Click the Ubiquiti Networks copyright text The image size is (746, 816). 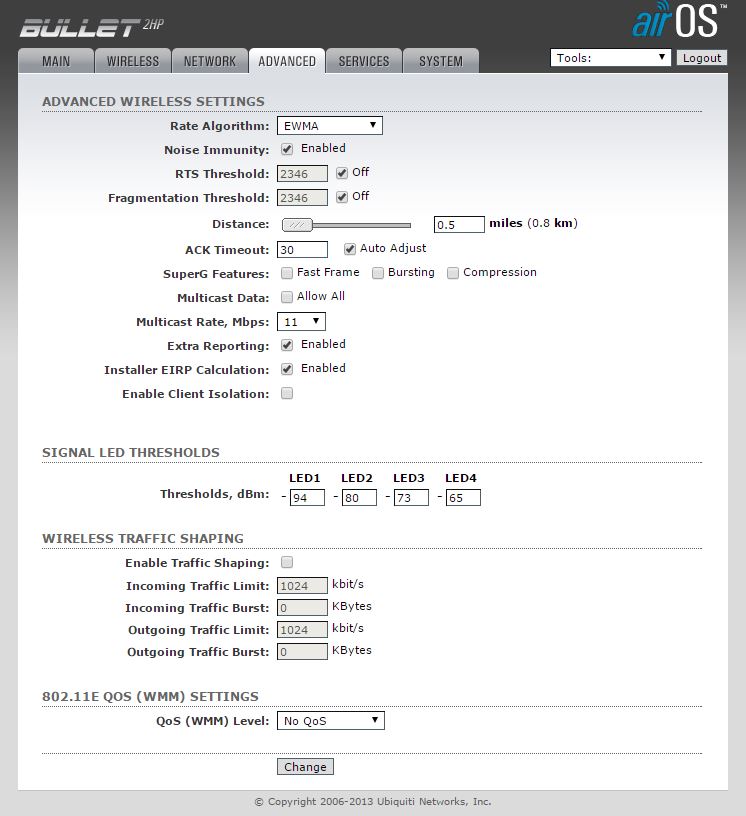(x=373, y=801)
